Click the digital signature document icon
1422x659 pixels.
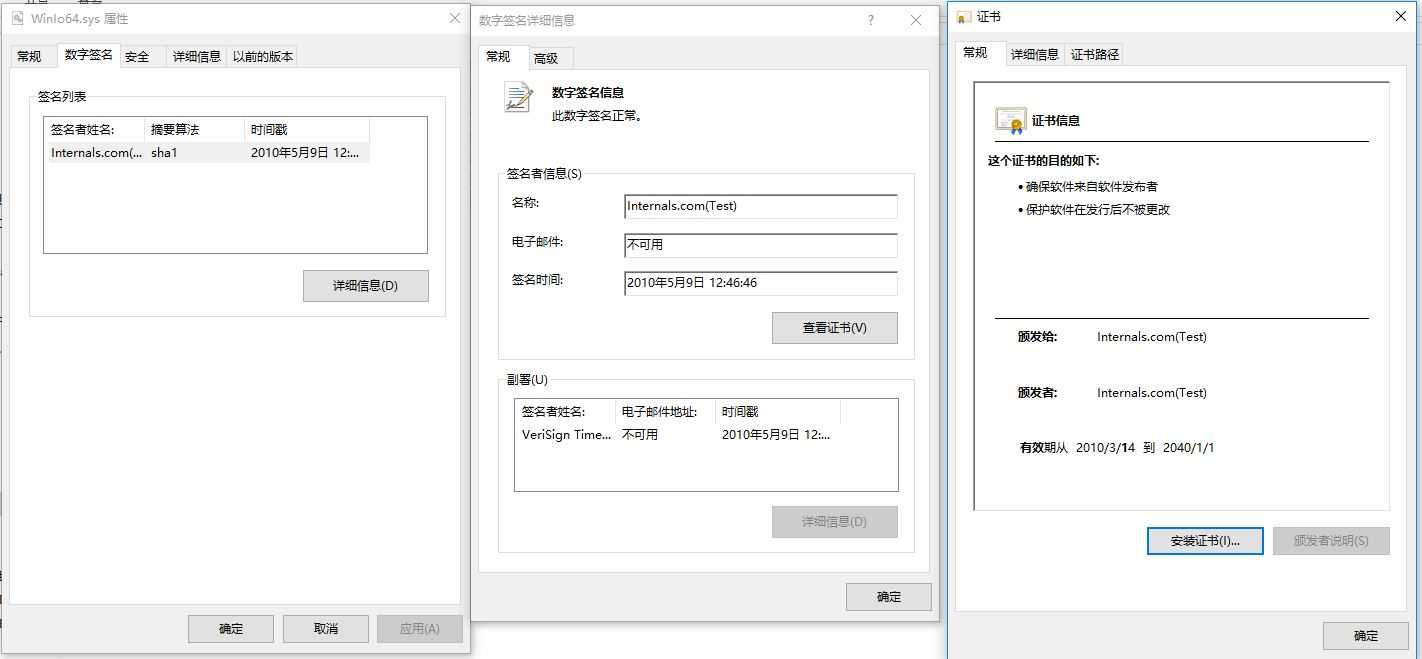(x=518, y=97)
